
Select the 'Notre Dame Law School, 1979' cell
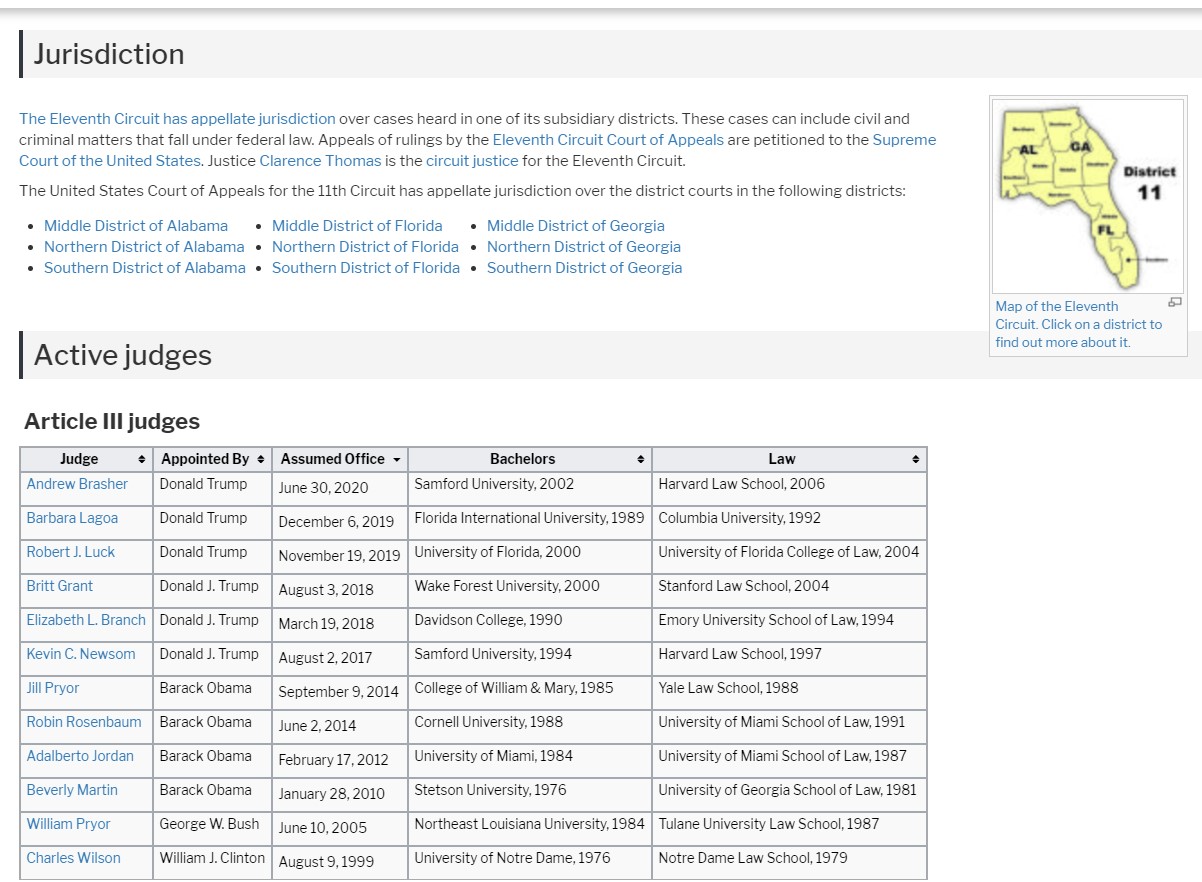(x=790, y=862)
